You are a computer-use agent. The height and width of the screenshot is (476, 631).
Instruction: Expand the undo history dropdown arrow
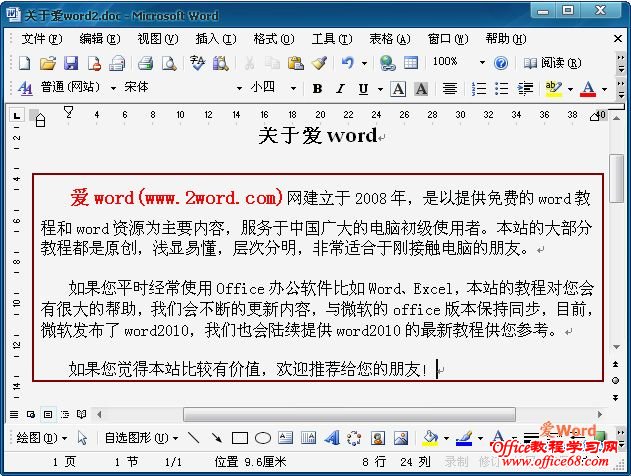364,63
